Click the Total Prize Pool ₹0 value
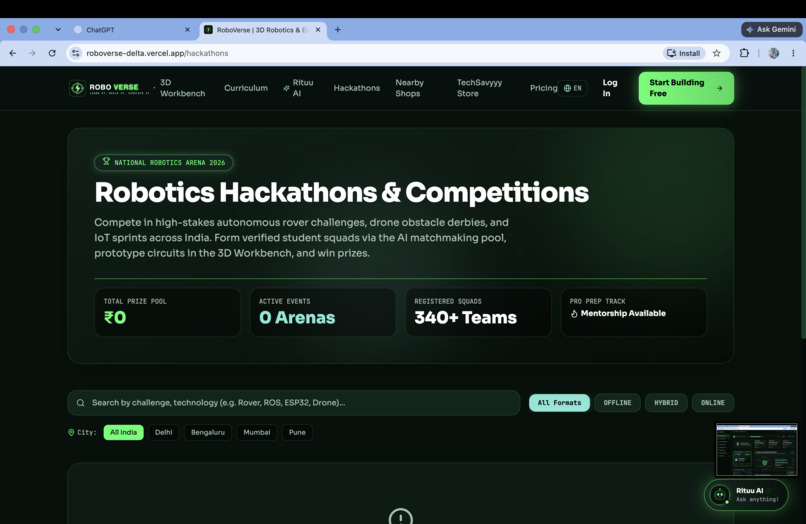The height and width of the screenshot is (524, 806). coord(115,317)
